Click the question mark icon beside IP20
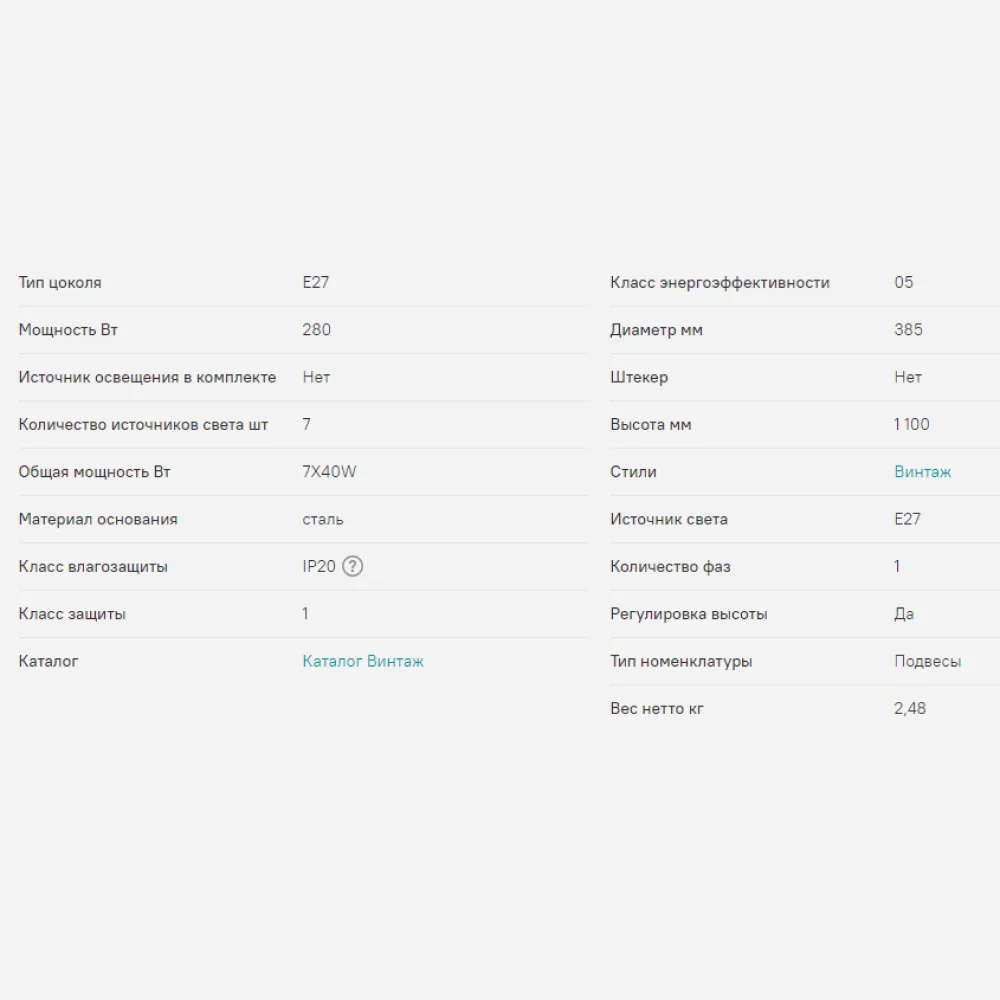Image resolution: width=1000 pixels, height=1000 pixels. [x=352, y=567]
